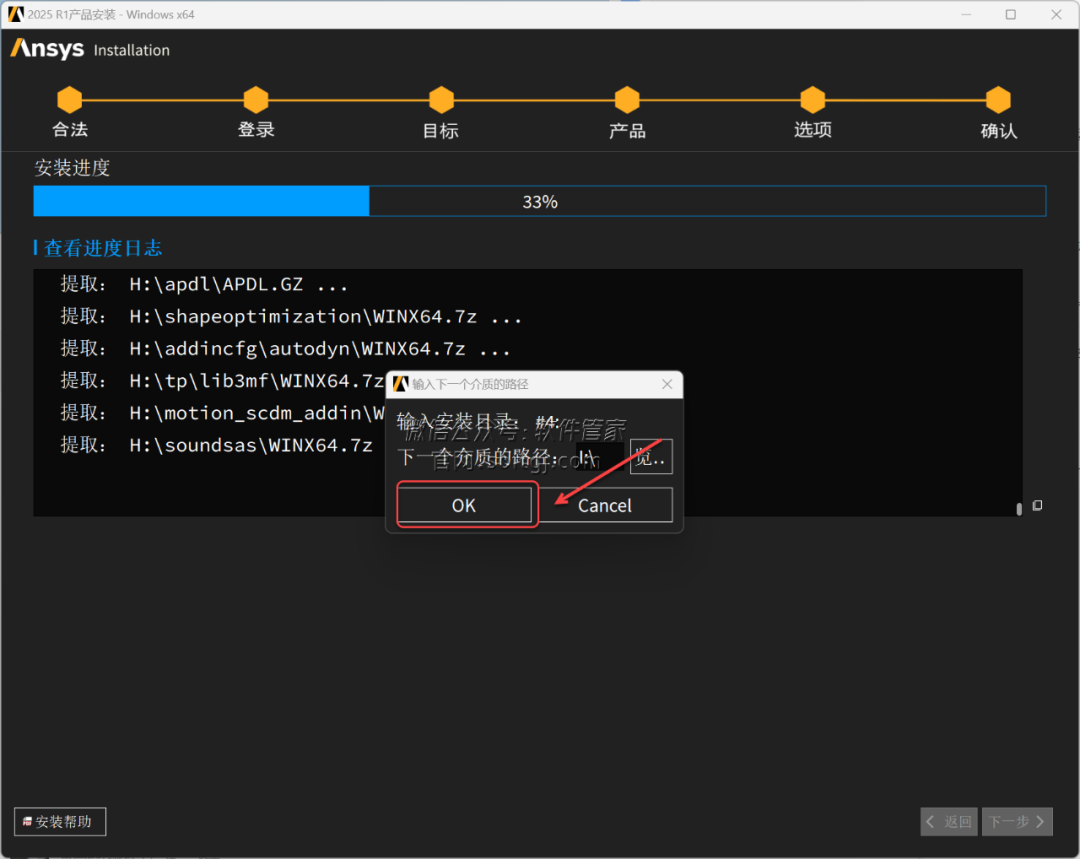Click the 合法 step hexagon
Screen dimensions: 1080x859
pos(69,100)
